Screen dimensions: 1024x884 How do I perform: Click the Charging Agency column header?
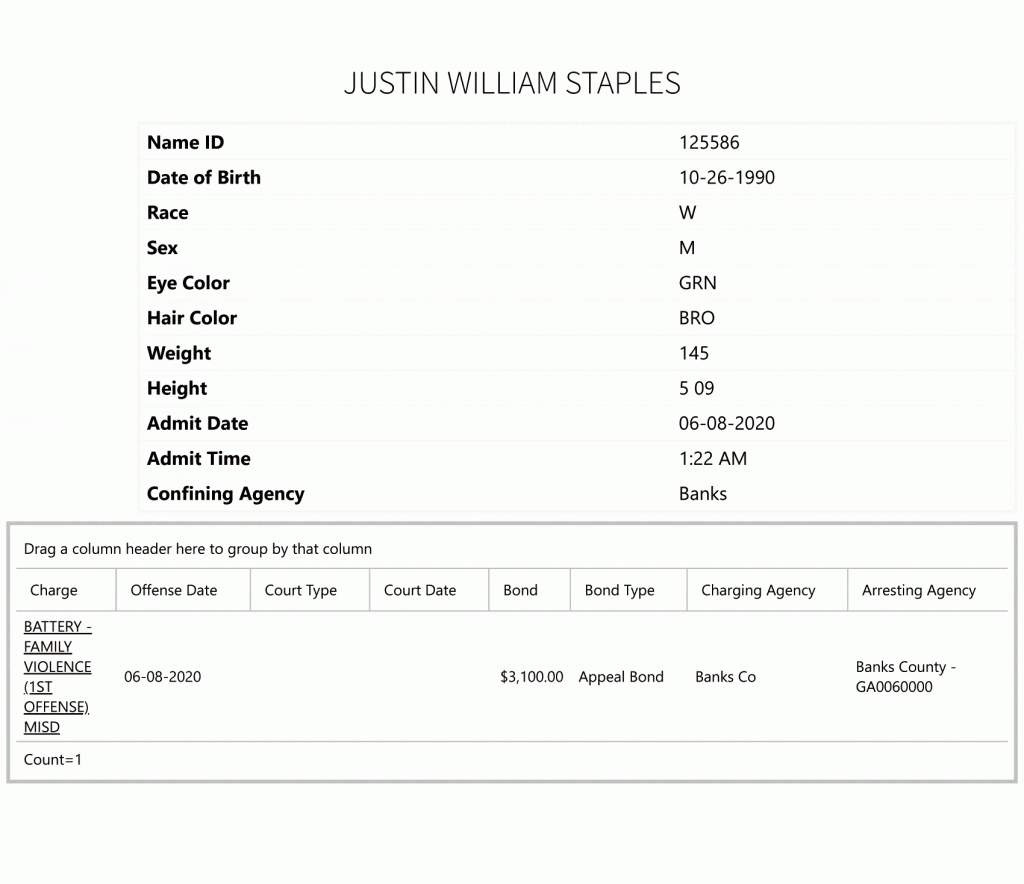tap(767, 590)
